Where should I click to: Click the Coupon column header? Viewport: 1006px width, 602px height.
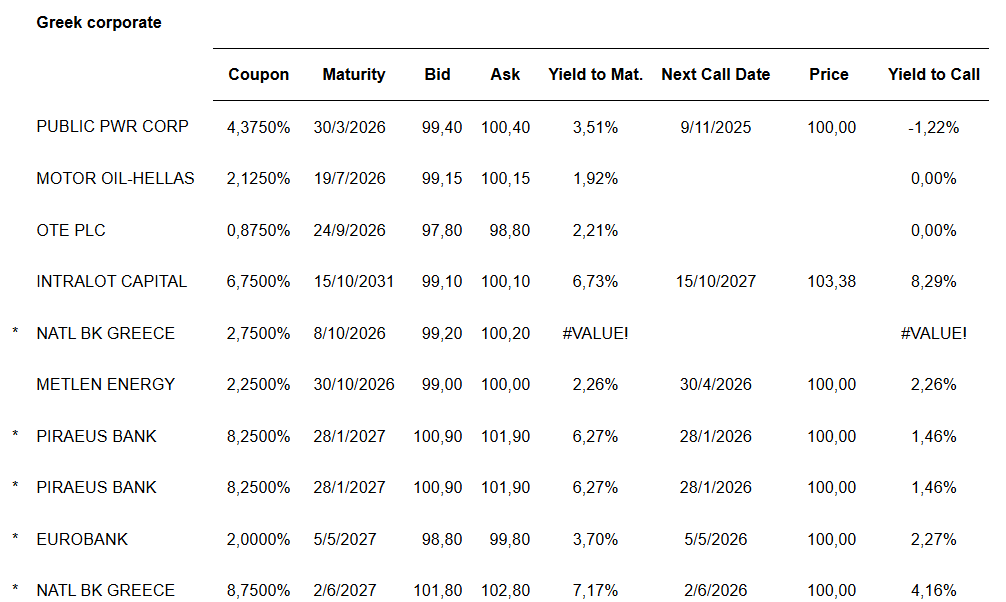(x=258, y=74)
